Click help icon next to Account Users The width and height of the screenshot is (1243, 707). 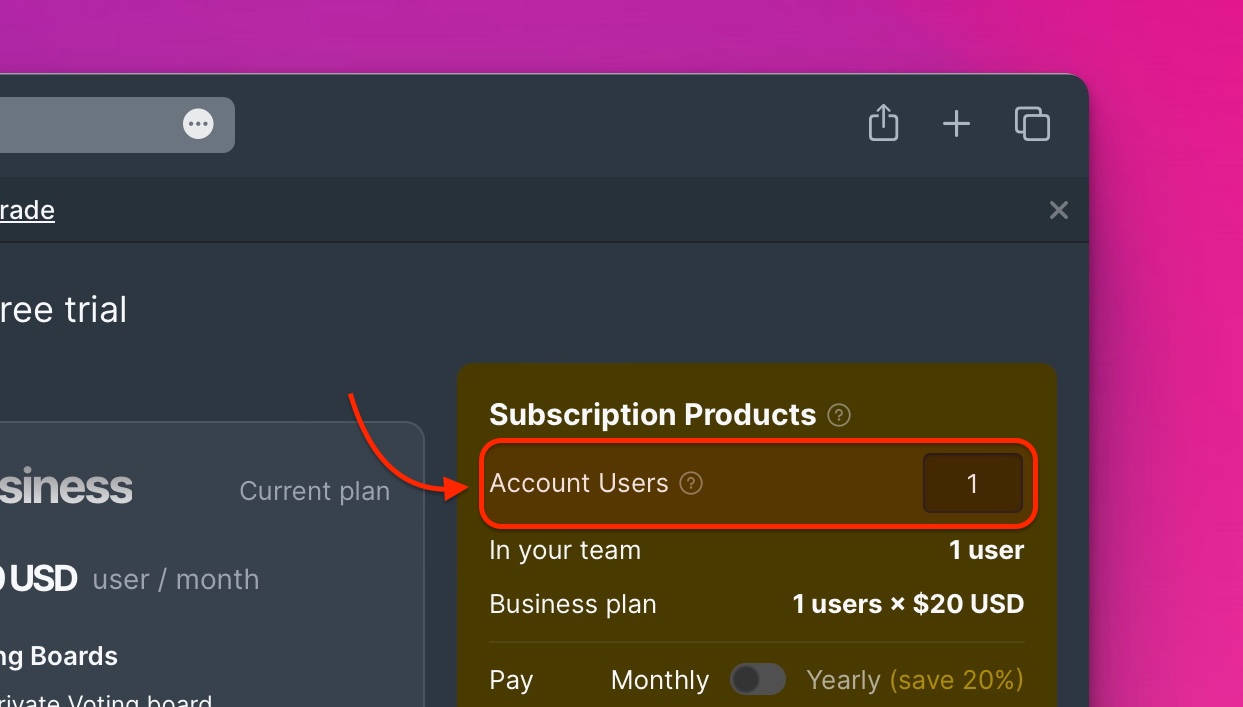(691, 483)
